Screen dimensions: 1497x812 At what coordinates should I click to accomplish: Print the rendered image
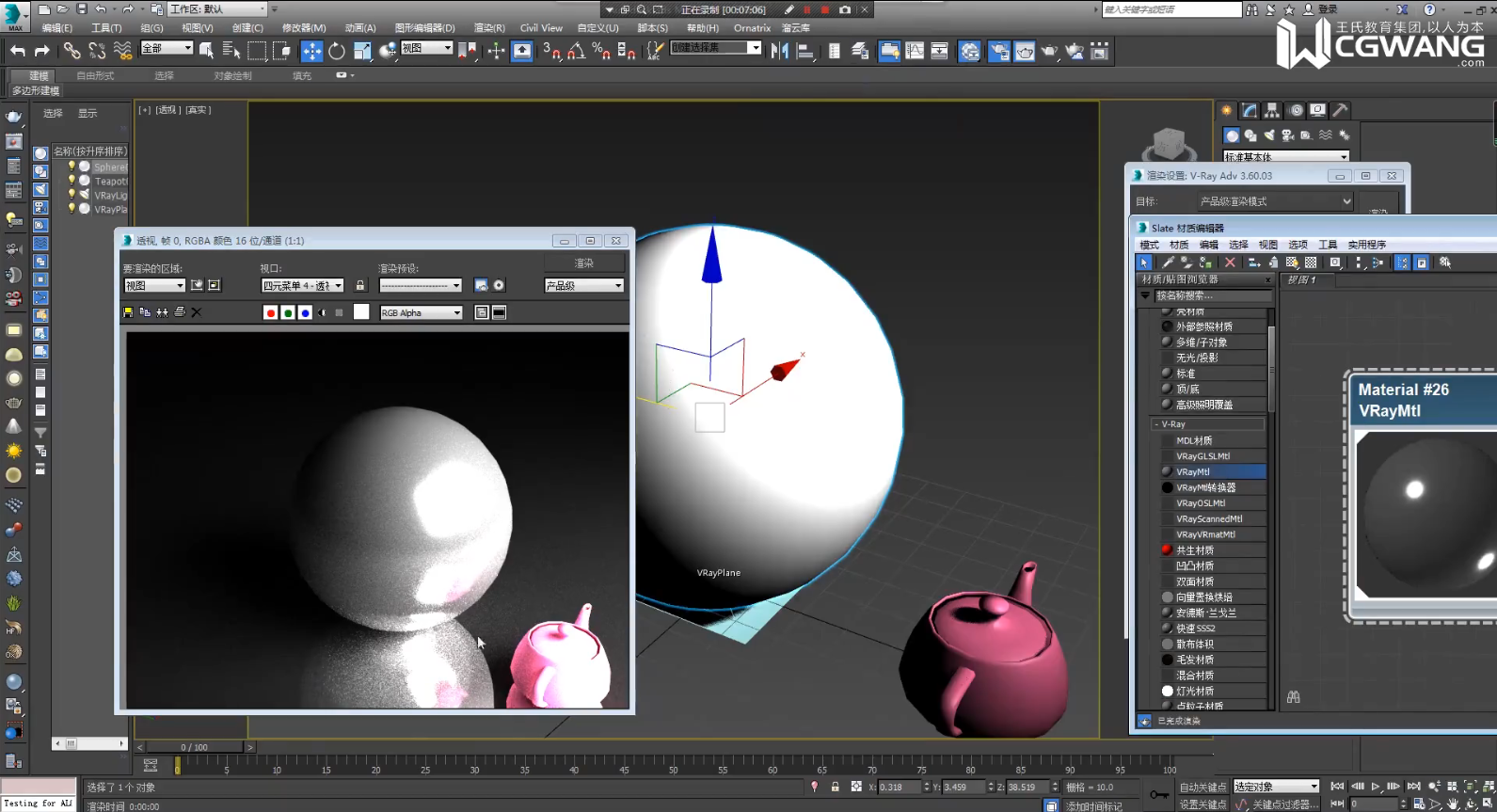click(180, 312)
